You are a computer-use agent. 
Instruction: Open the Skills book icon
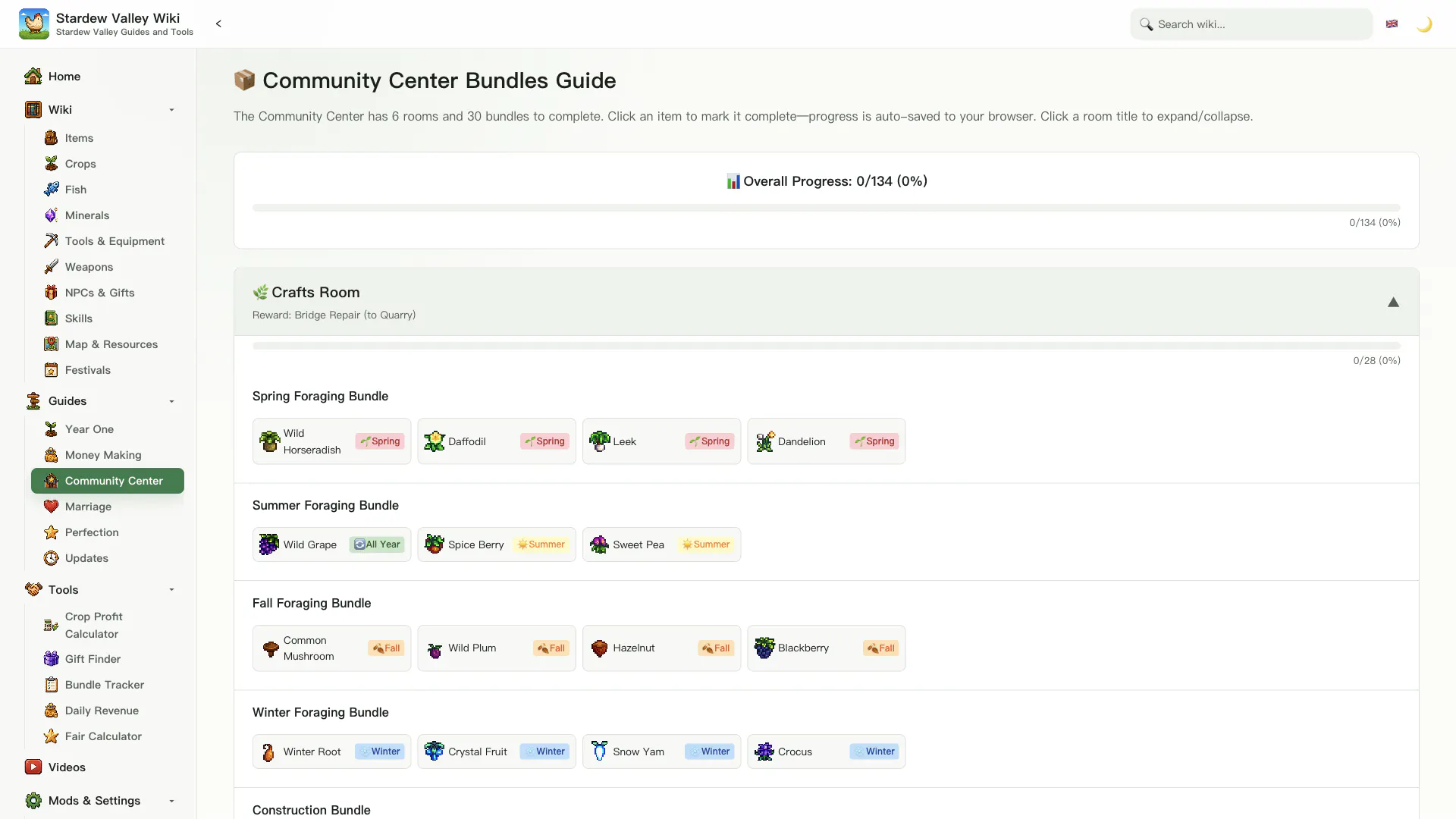coord(51,318)
